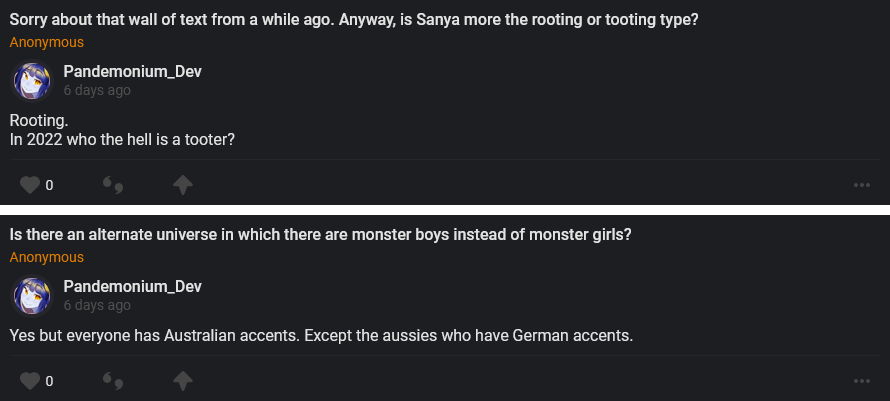Click Anonymous under the monster boys question
890x401 pixels.
[x=47, y=257]
